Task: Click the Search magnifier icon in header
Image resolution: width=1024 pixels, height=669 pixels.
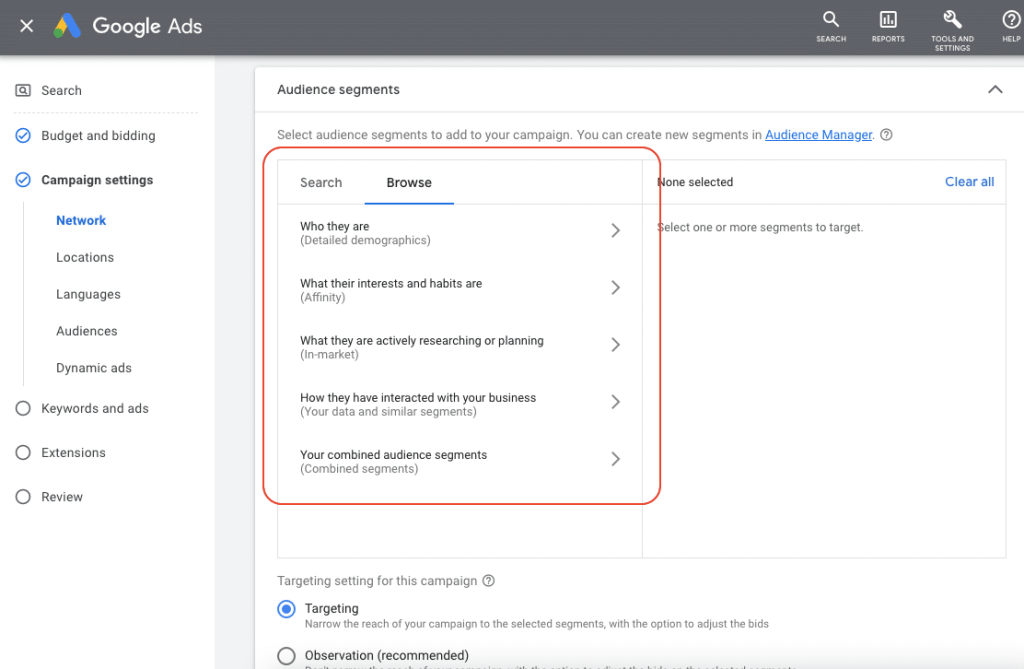Action: coord(830,20)
